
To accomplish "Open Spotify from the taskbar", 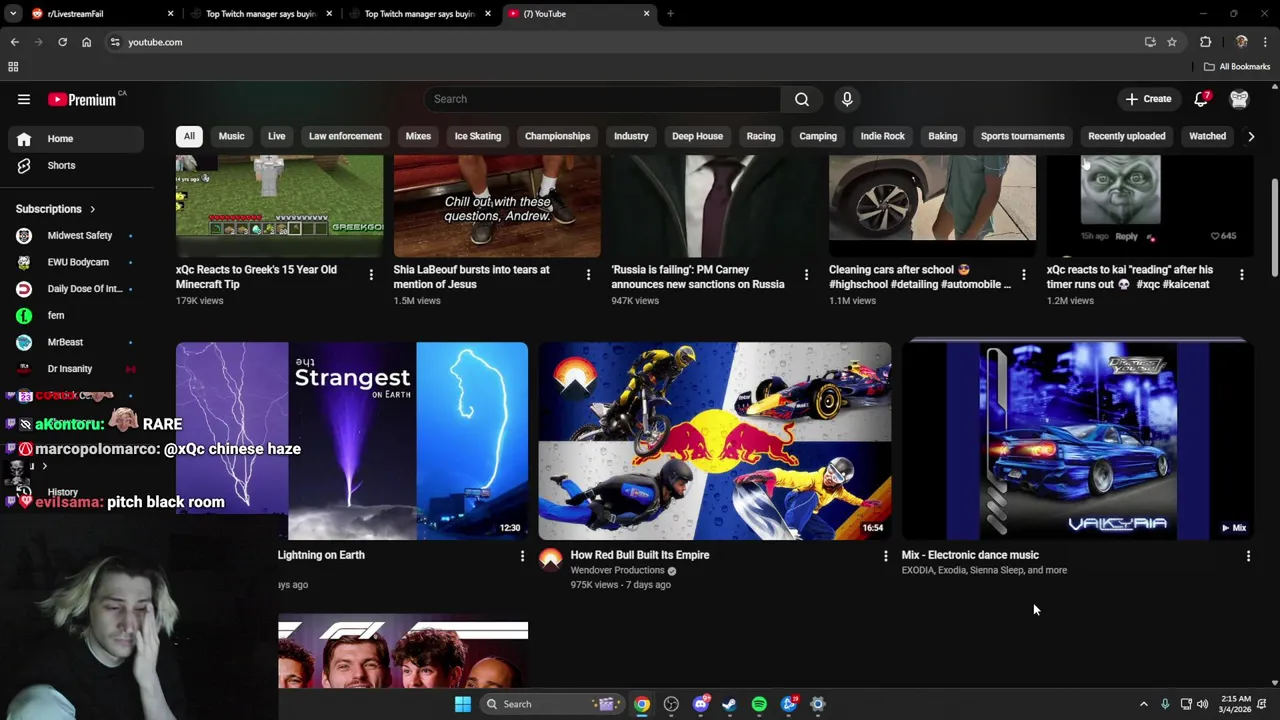I will point(759,704).
